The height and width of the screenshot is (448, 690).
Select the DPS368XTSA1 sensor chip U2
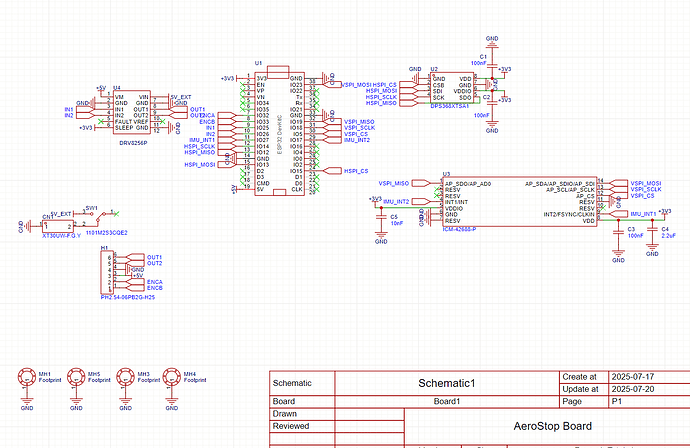[x=451, y=89]
